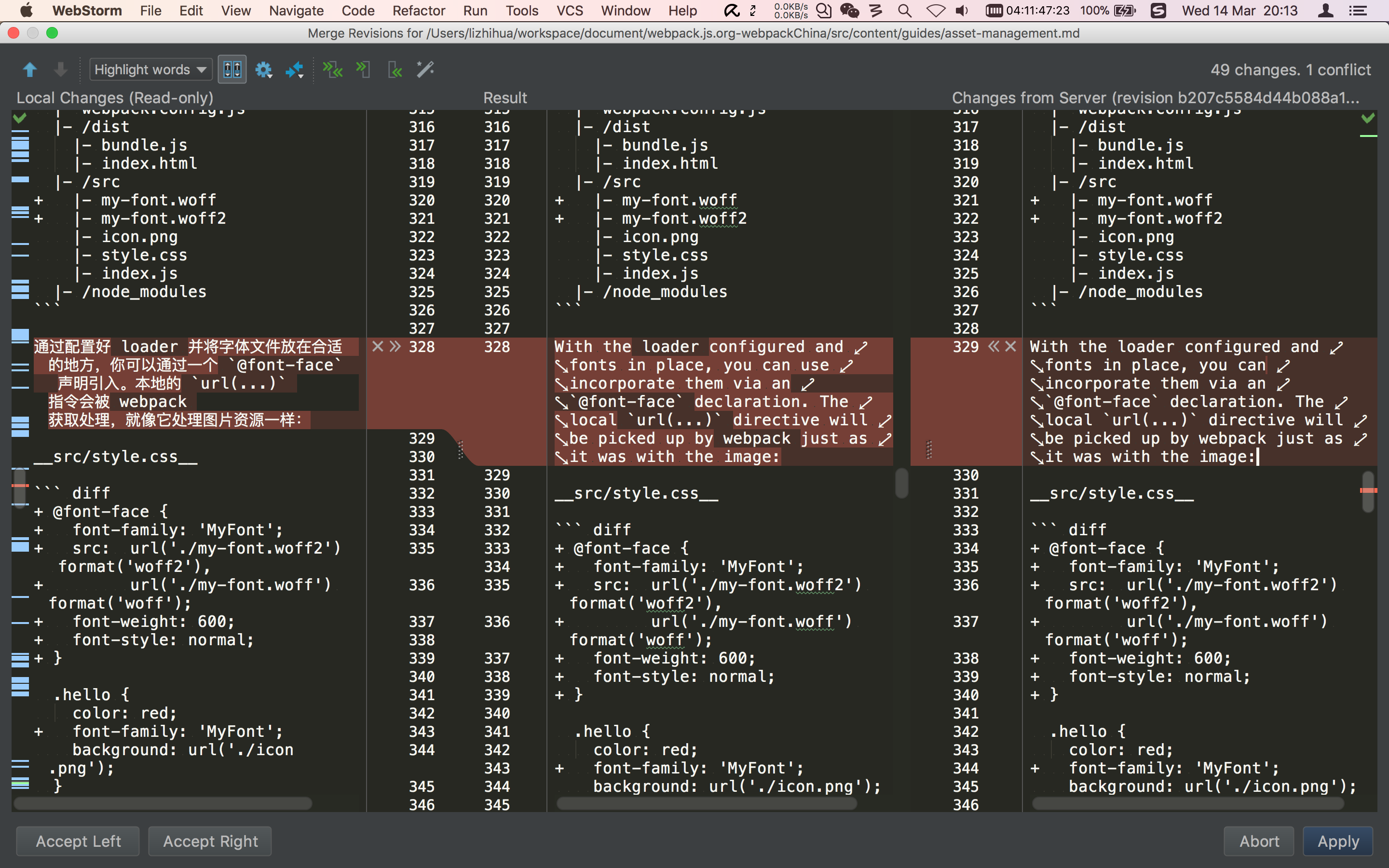Click the macOS Spotlight search icon
The image size is (1389, 868).
pos(905,10)
